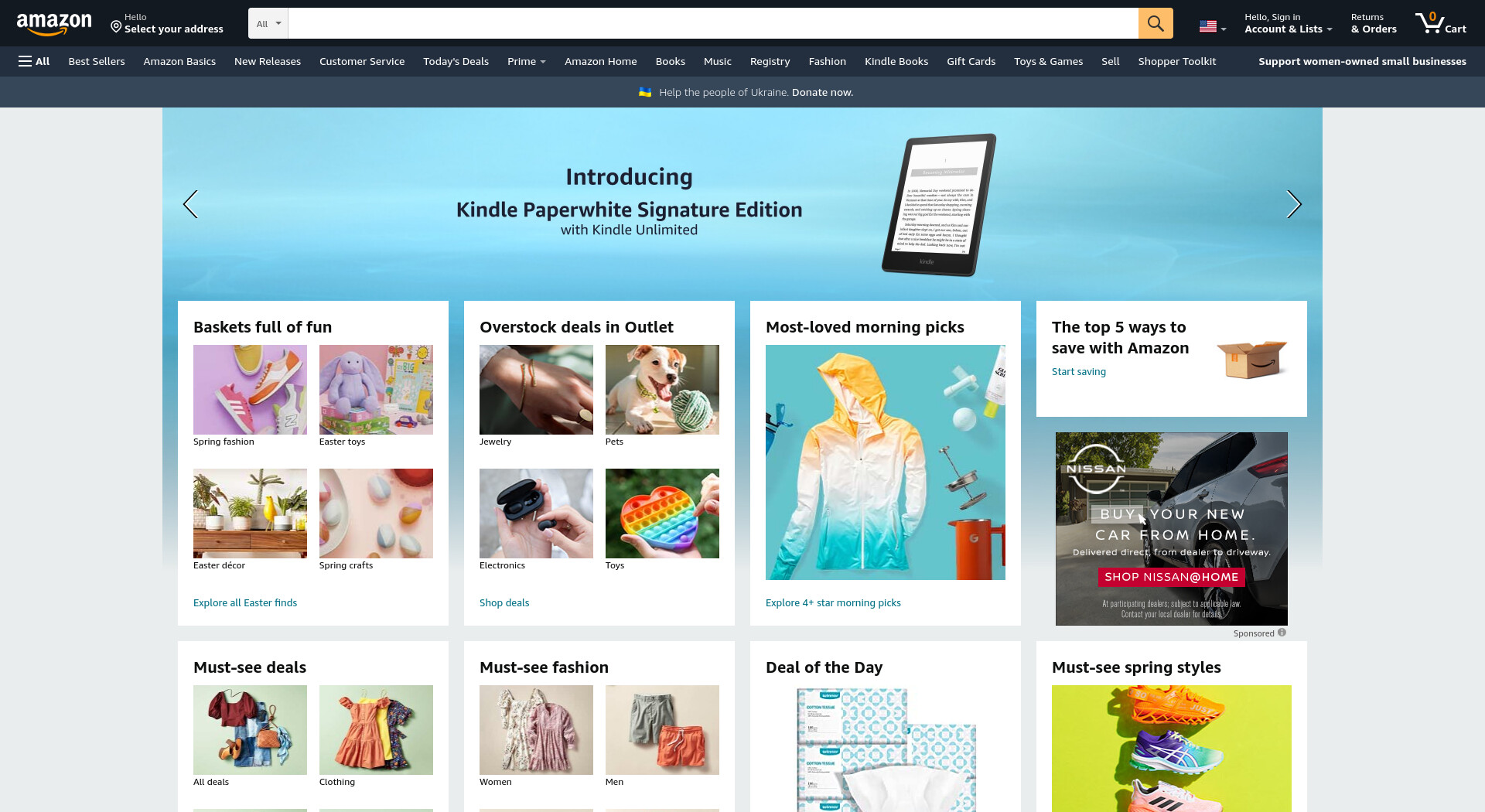The width and height of the screenshot is (1485, 812).
Task: Open Today's Deals
Action: point(456,61)
